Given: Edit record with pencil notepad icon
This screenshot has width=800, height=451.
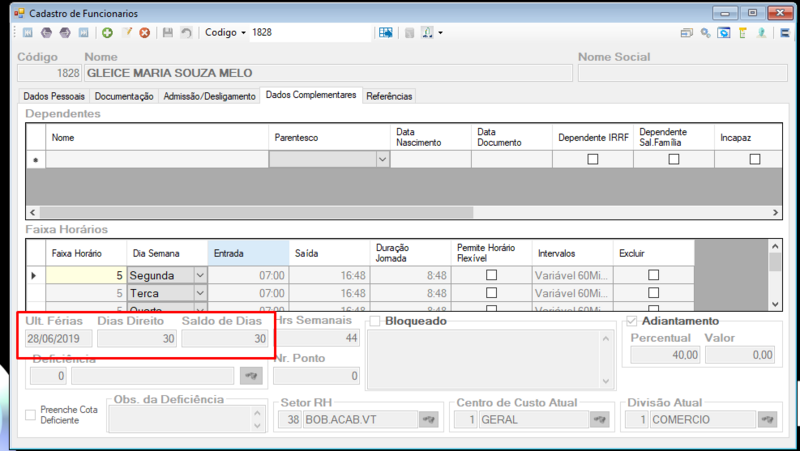Looking at the screenshot, I should [x=126, y=33].
